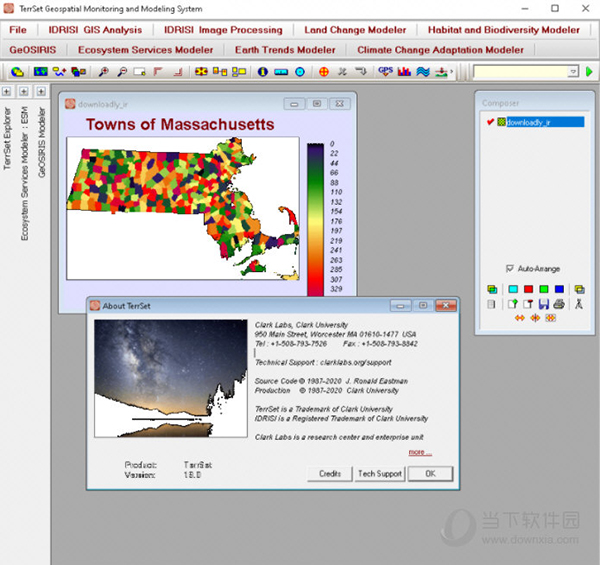Click the zoom in magnifier icon
Image resolution: width=600 pixels, height=565 pixels.
[x=105, y=72]
